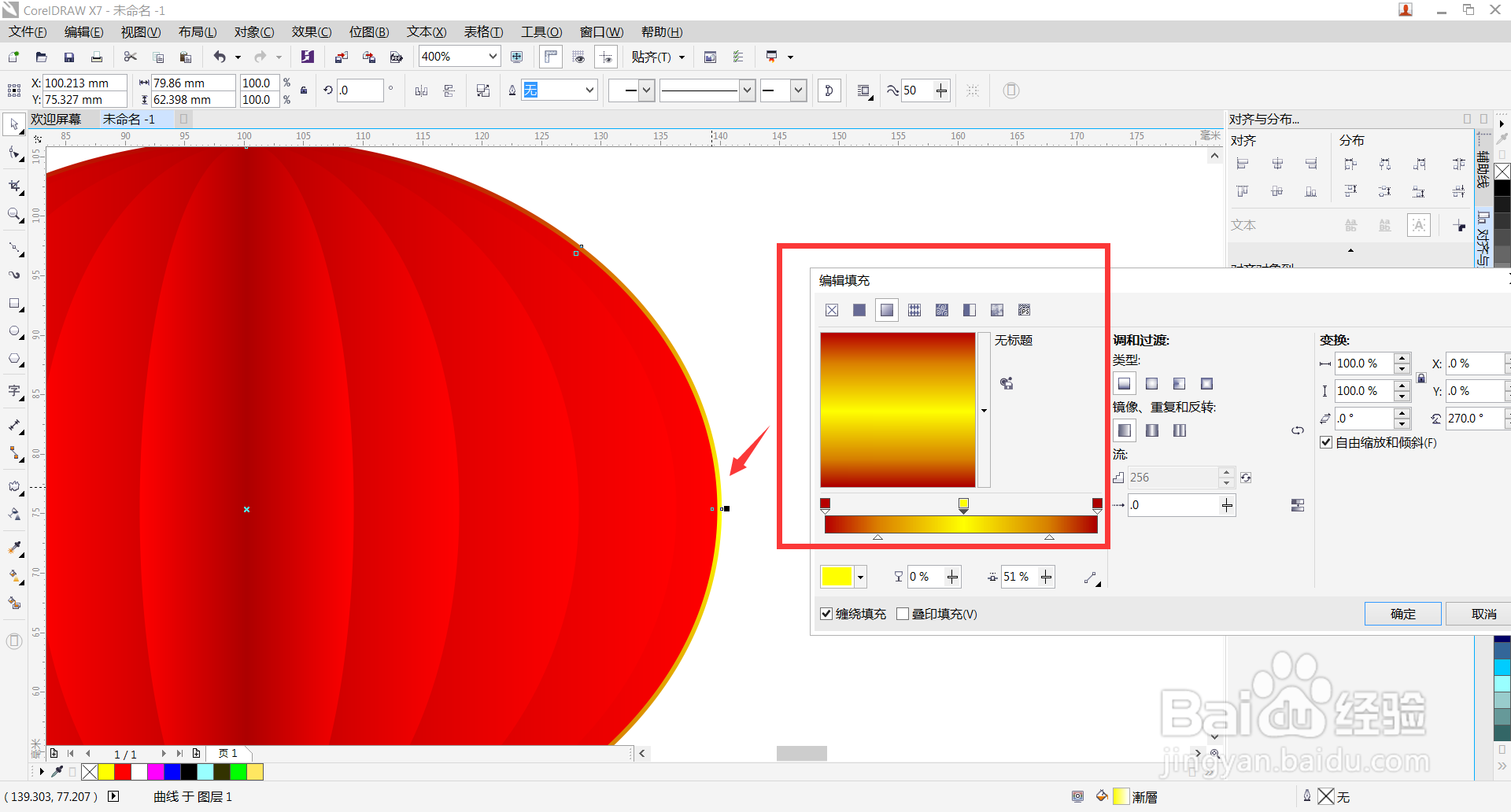Select the middle yellow gradient node
The width and height of the screenshot is (1511, 812).
(963, 504)
